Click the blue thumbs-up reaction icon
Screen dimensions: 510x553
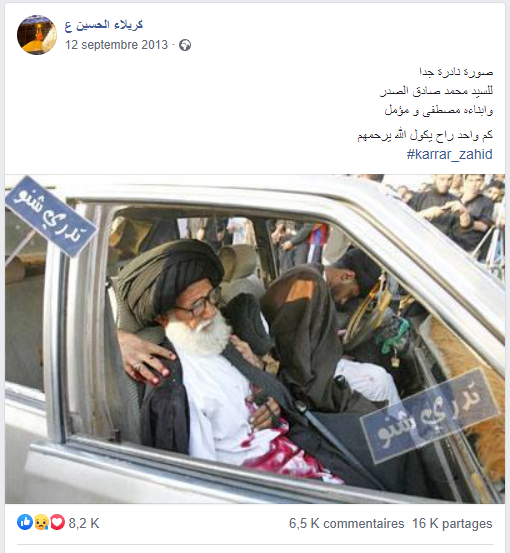coord(25,522)
